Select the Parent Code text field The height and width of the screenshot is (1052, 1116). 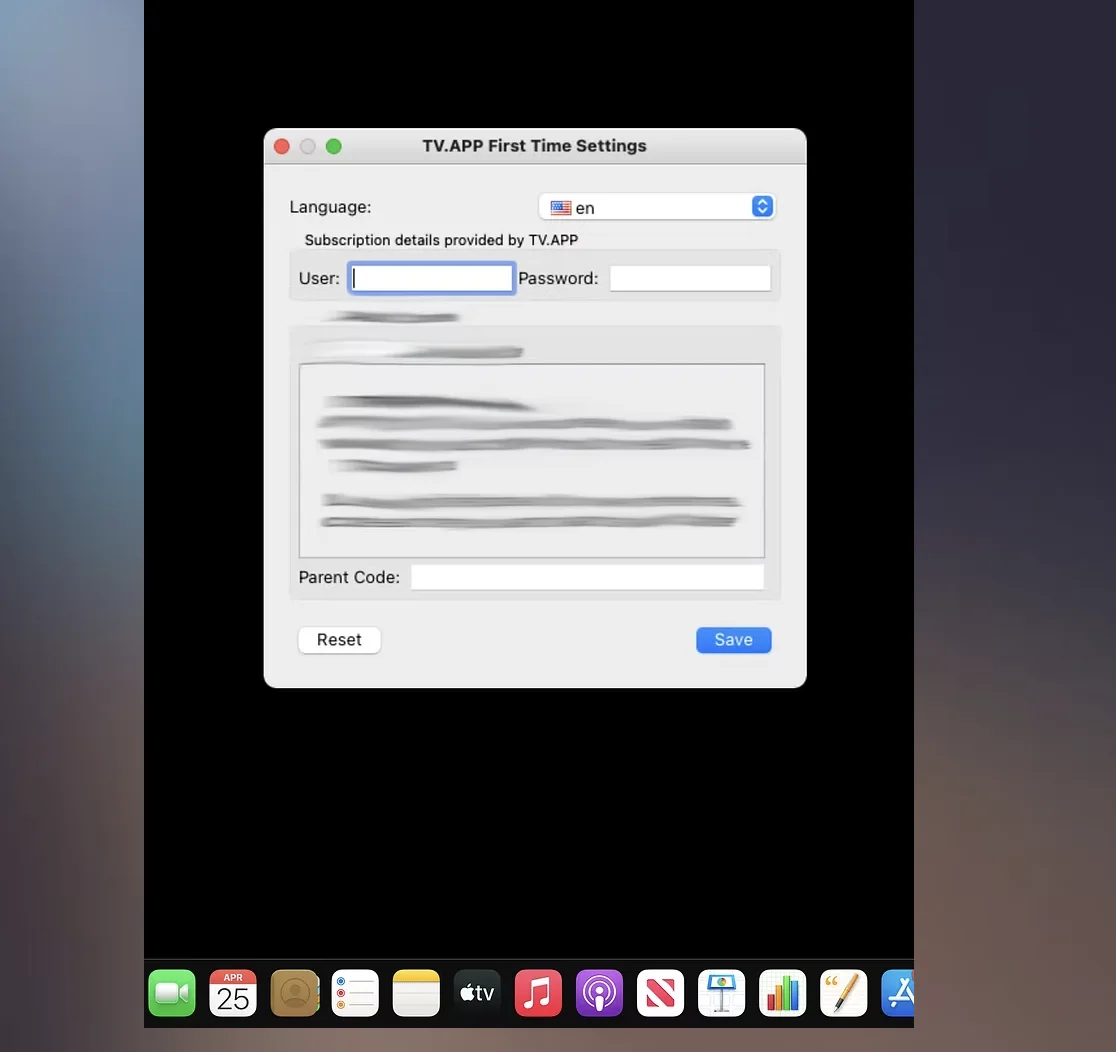pyautogui.click(x=588, y=577)
